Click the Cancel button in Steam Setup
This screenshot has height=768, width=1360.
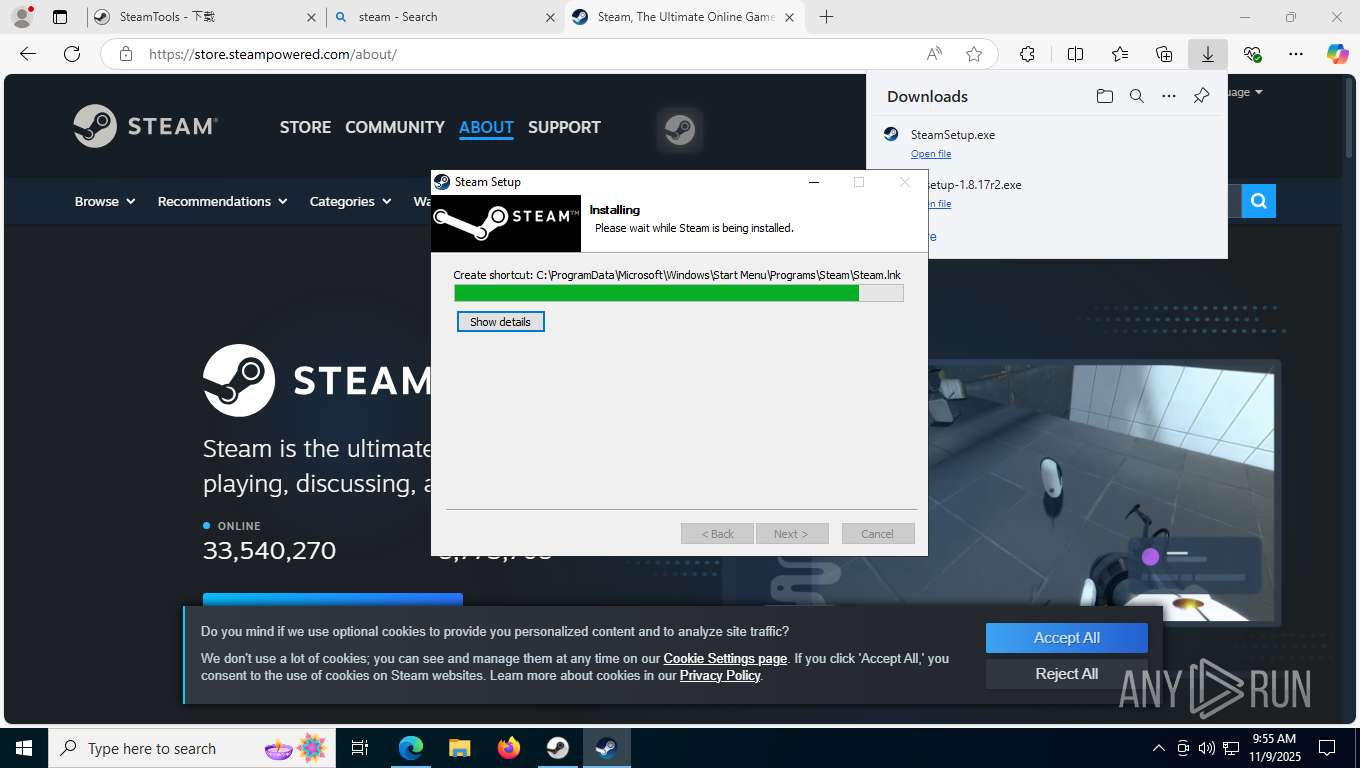[877, 533]
